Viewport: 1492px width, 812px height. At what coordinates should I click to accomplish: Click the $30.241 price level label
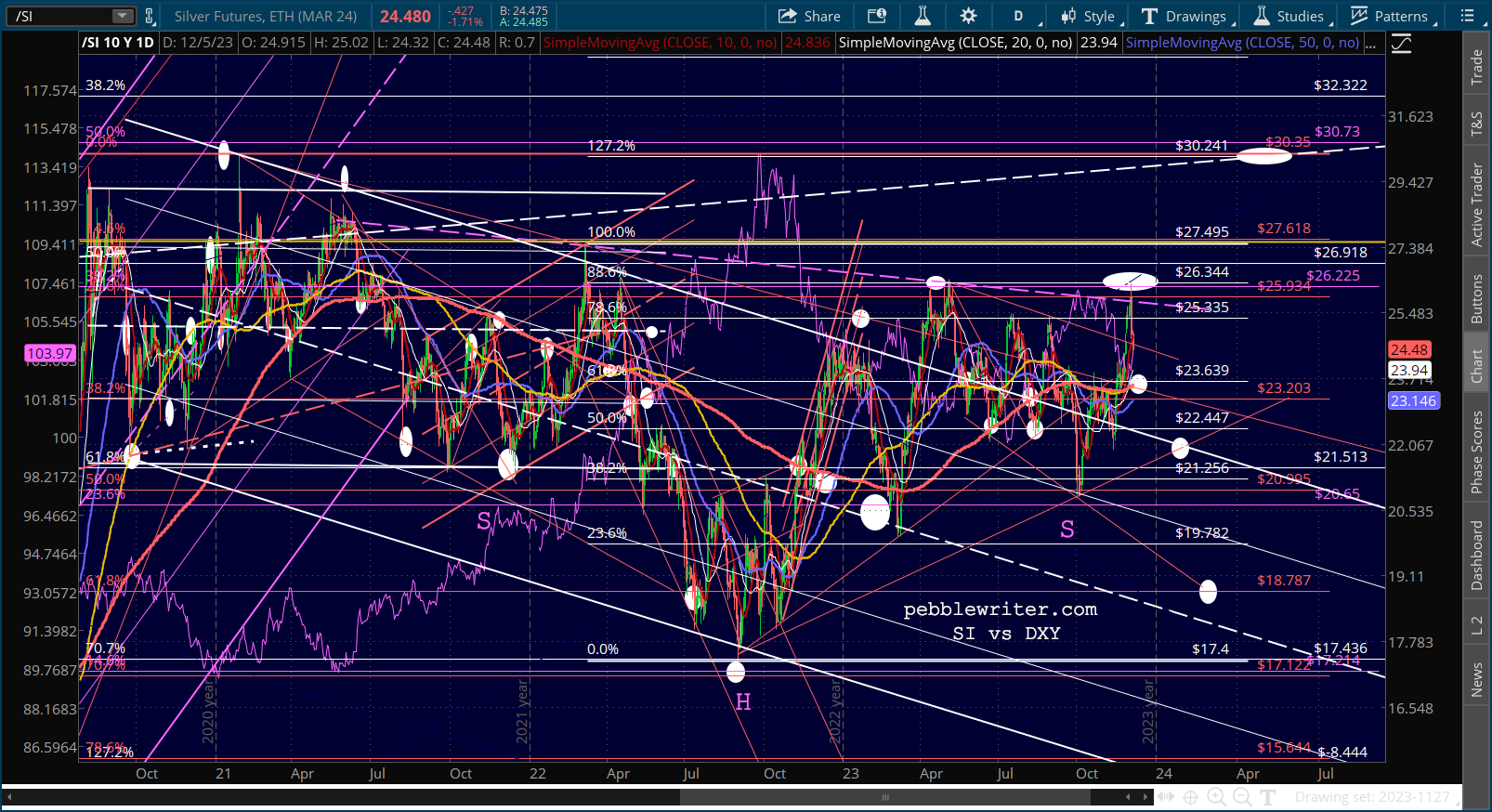pos(1201,146)
